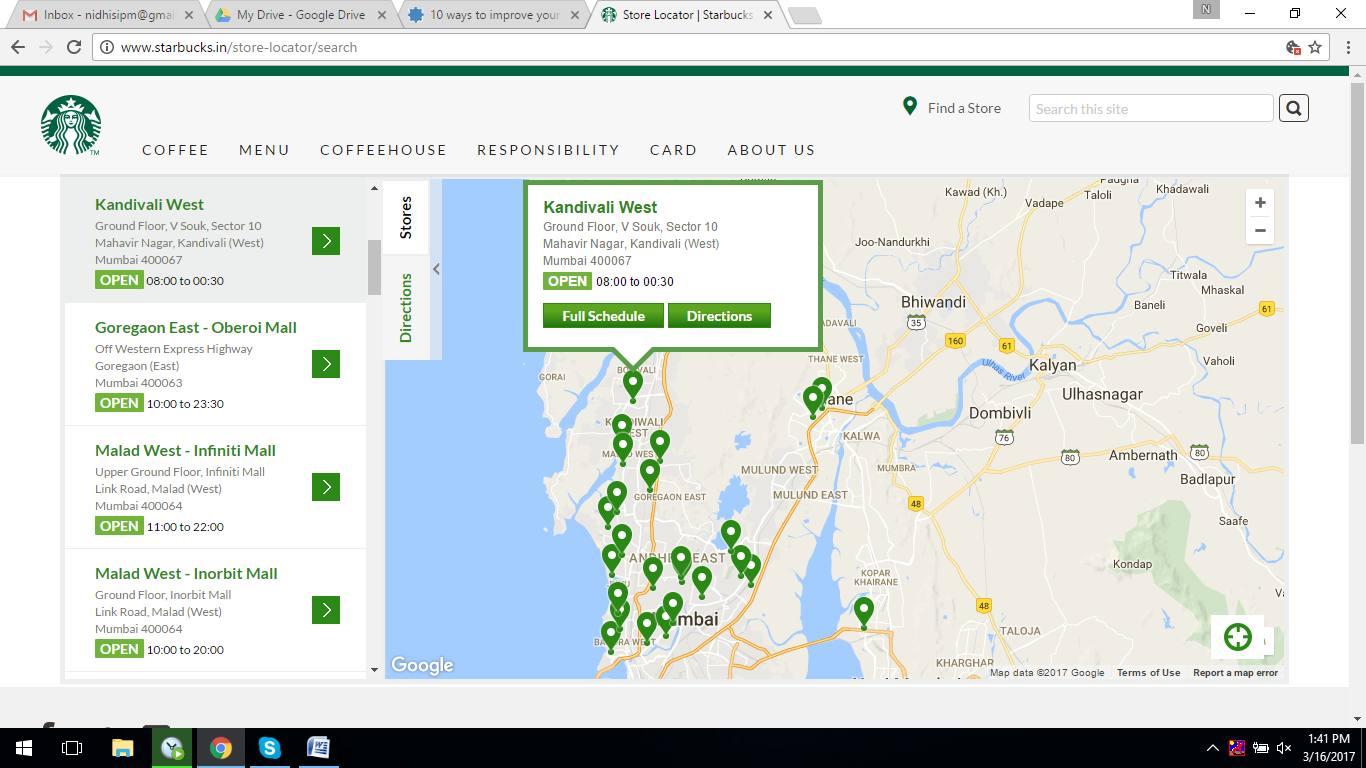This screenshot has height=768, width=1366.
Task: Zoom out the map with minus button
Action: [1260, 230]
